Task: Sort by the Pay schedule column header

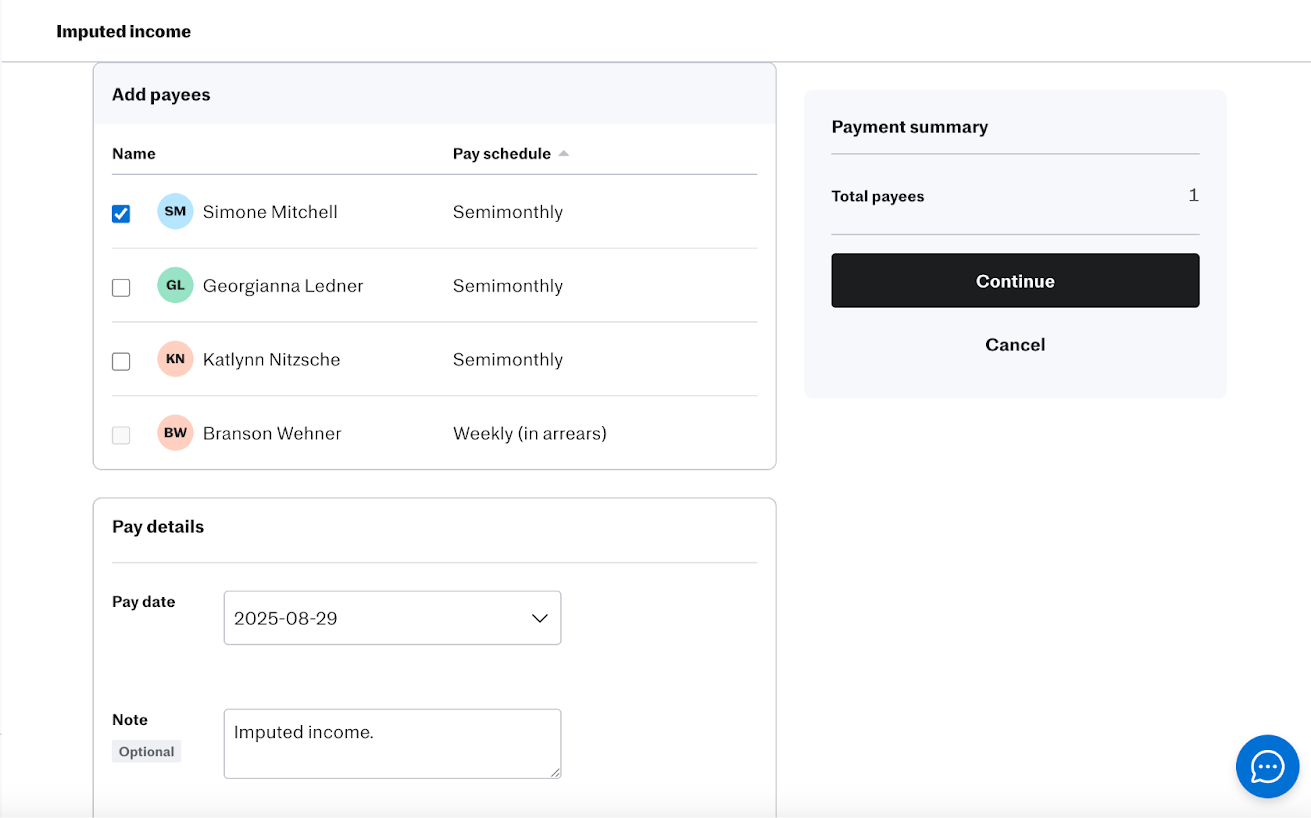Action: pos(501,154)
